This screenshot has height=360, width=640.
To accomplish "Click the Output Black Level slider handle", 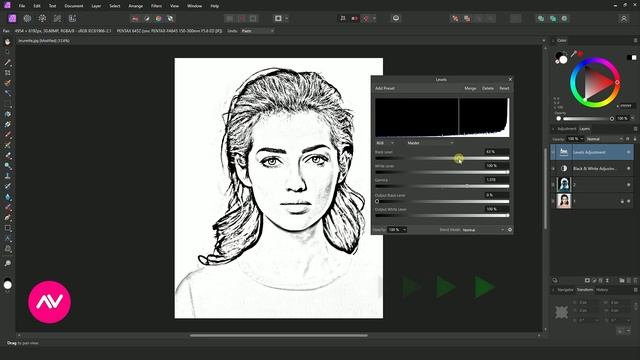I will tap(377, 201).
